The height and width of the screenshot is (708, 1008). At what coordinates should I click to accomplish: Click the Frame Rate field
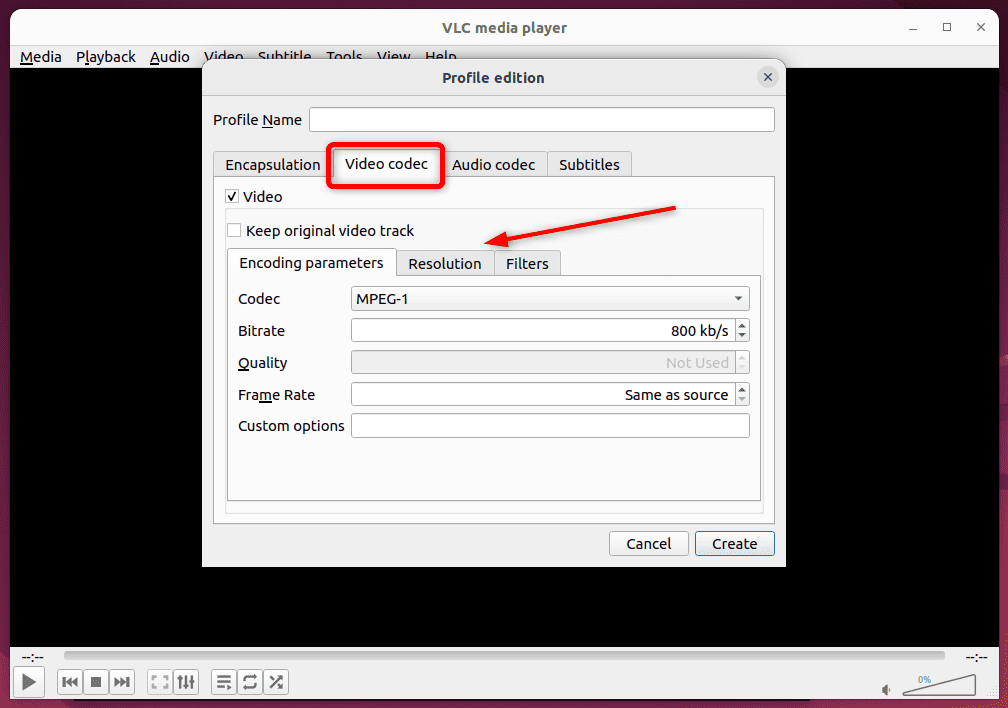pyautogui.click(x=543, y=394)
